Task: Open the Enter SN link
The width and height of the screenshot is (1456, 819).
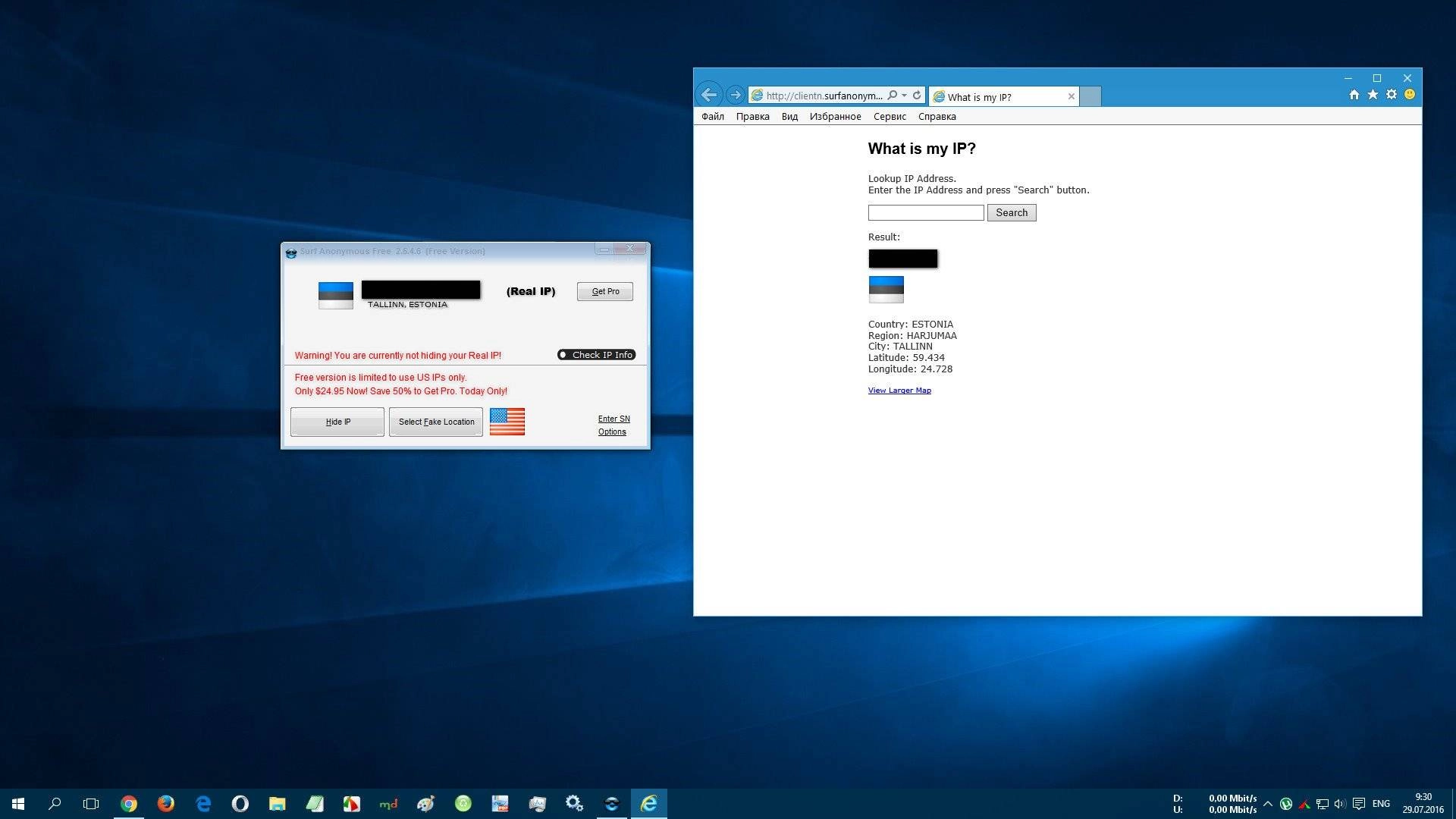Action: coord(613,419)
